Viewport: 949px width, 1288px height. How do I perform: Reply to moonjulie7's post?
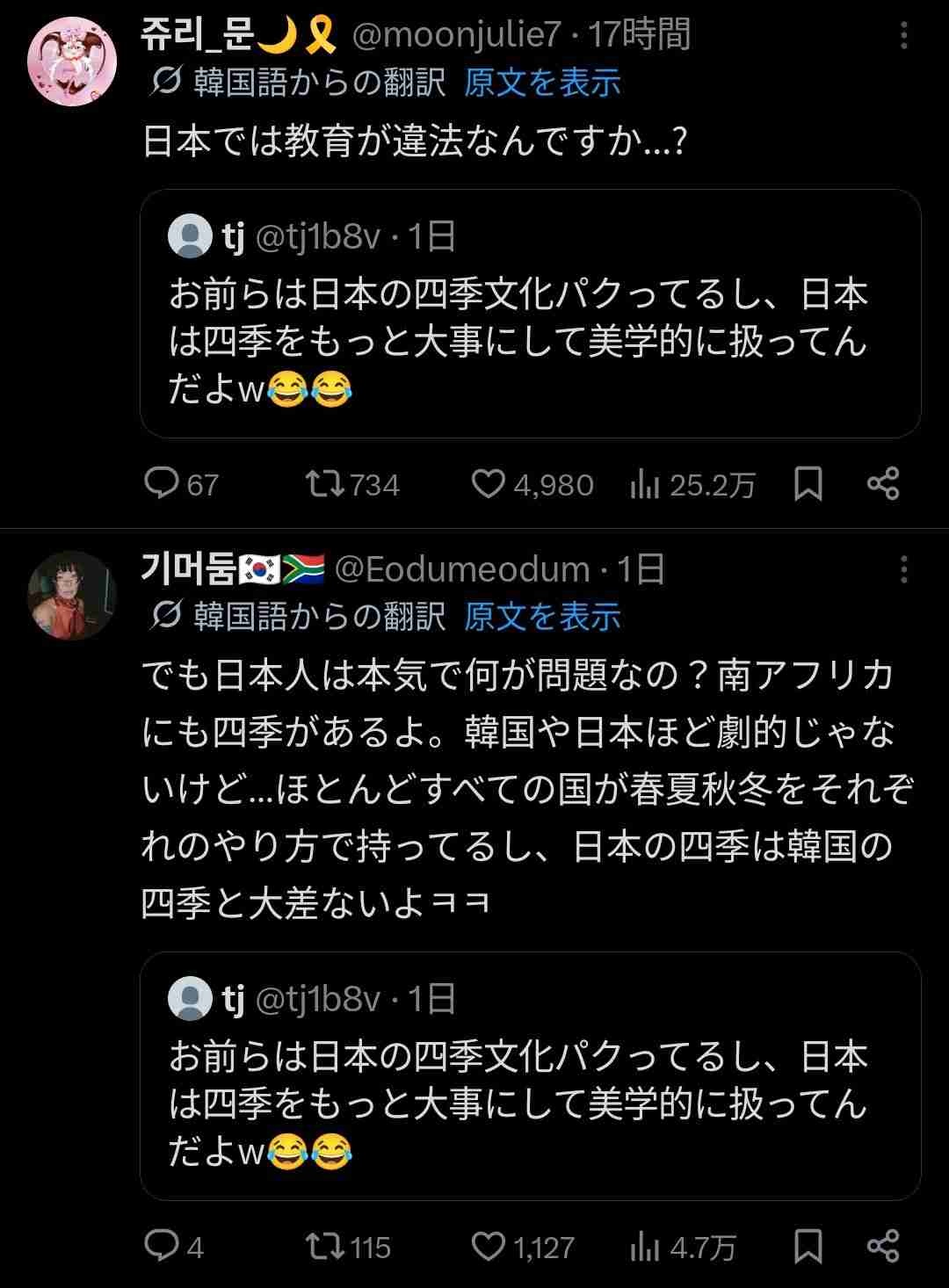[x=162, y=484]
